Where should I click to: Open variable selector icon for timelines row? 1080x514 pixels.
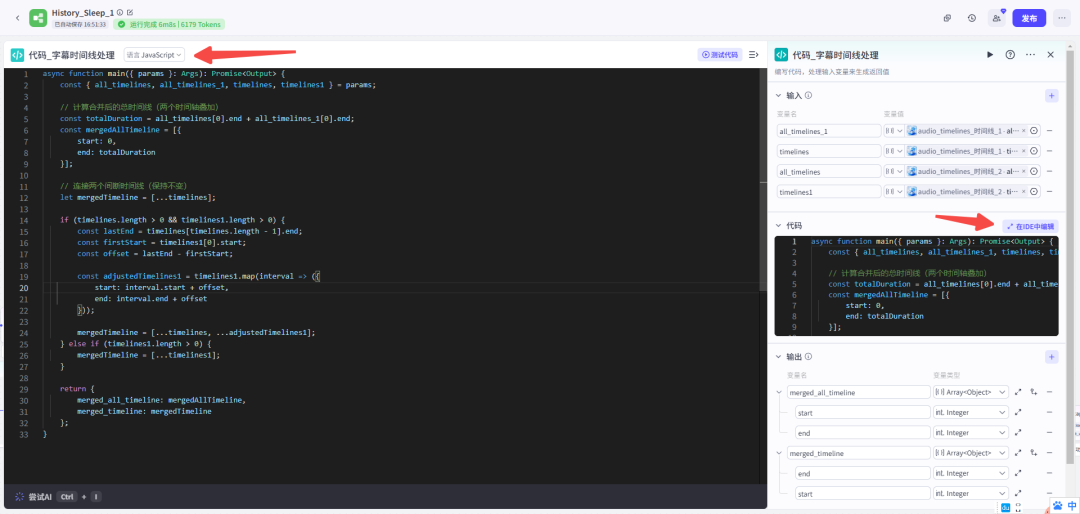pos(1034,151)
